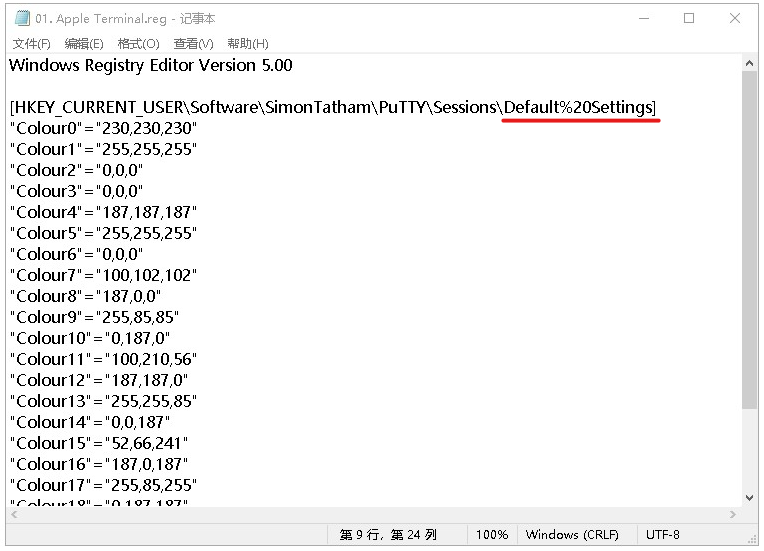764x551 pixels.
Task: Click the "Colour9"="255,85,85" line
Action: [x=95, y=317]
